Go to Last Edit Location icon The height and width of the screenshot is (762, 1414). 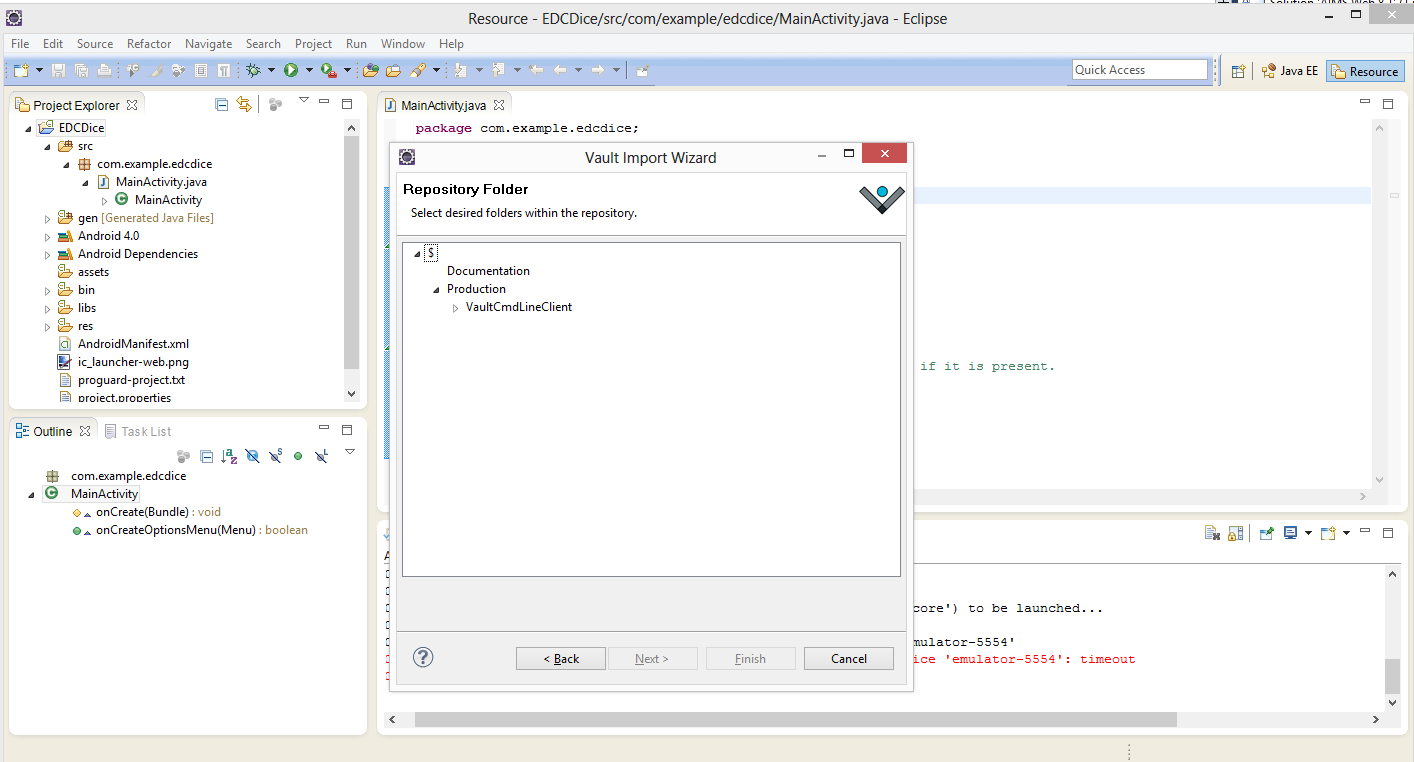(x=536, y=70)
